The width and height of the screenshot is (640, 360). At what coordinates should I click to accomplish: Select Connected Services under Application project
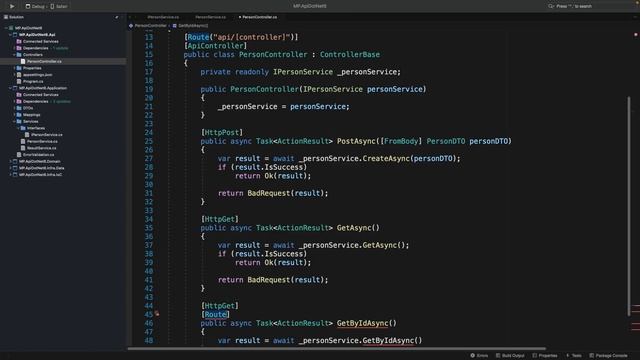click(40, 95)
